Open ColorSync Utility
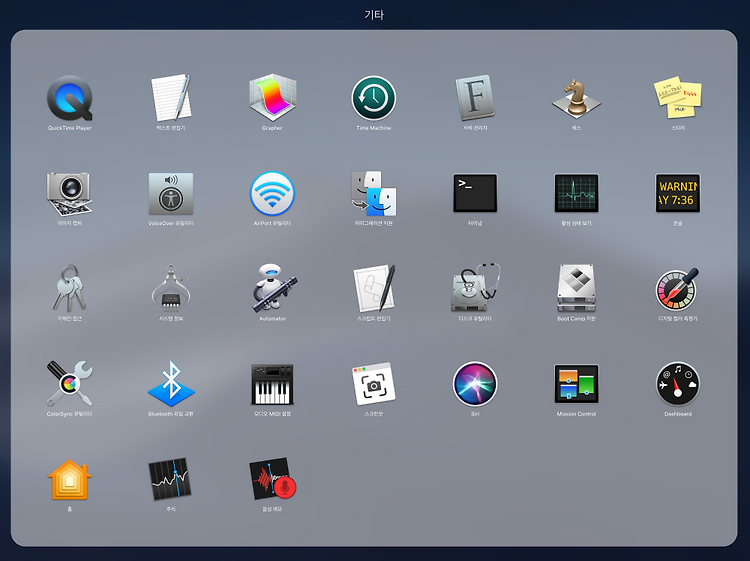The height and width of the screenshot is (561, 750). [69, 384]
